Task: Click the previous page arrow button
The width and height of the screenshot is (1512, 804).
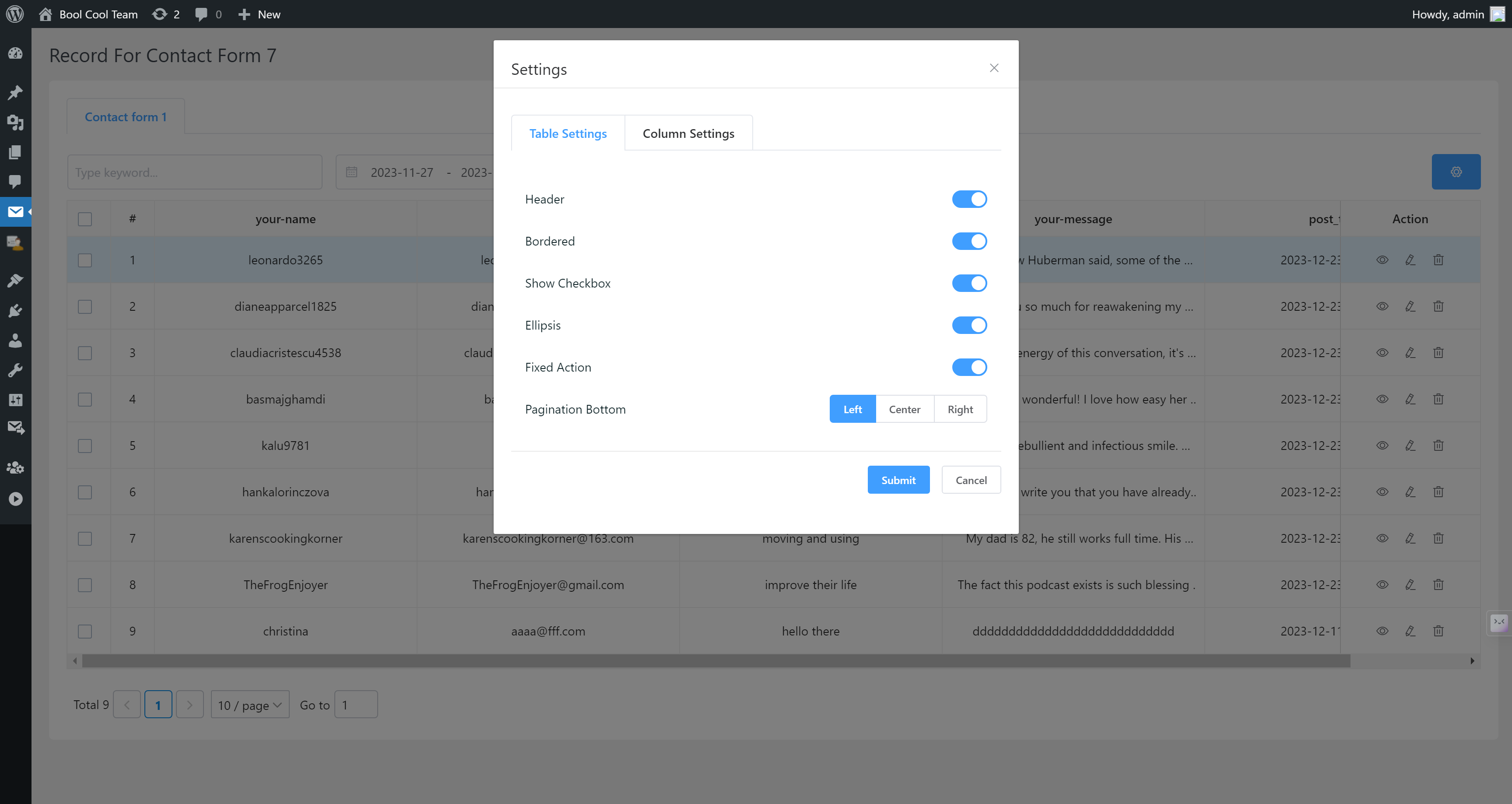Action: coord(127,705)
